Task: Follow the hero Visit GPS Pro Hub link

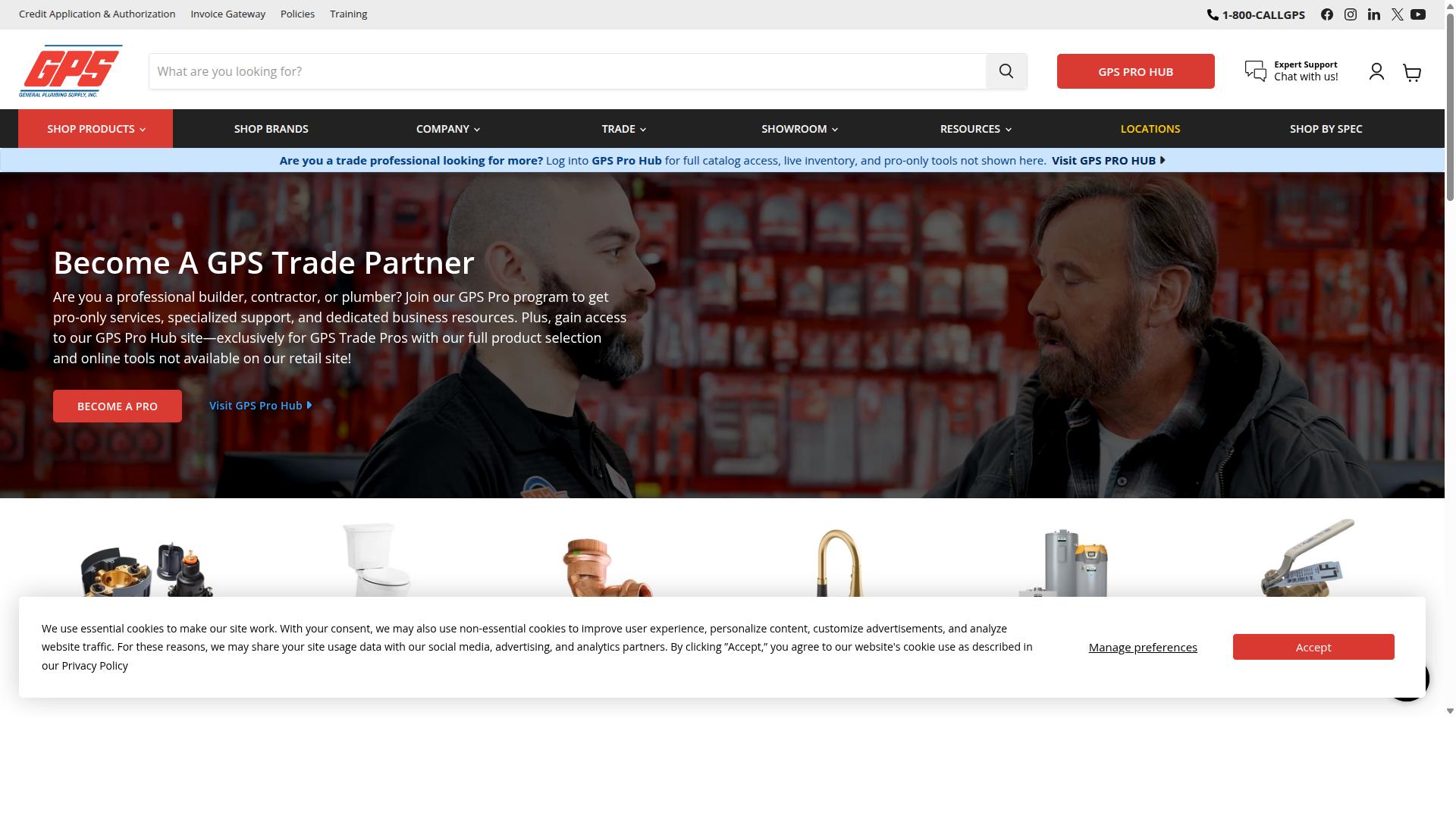Action: pos(260,406)
